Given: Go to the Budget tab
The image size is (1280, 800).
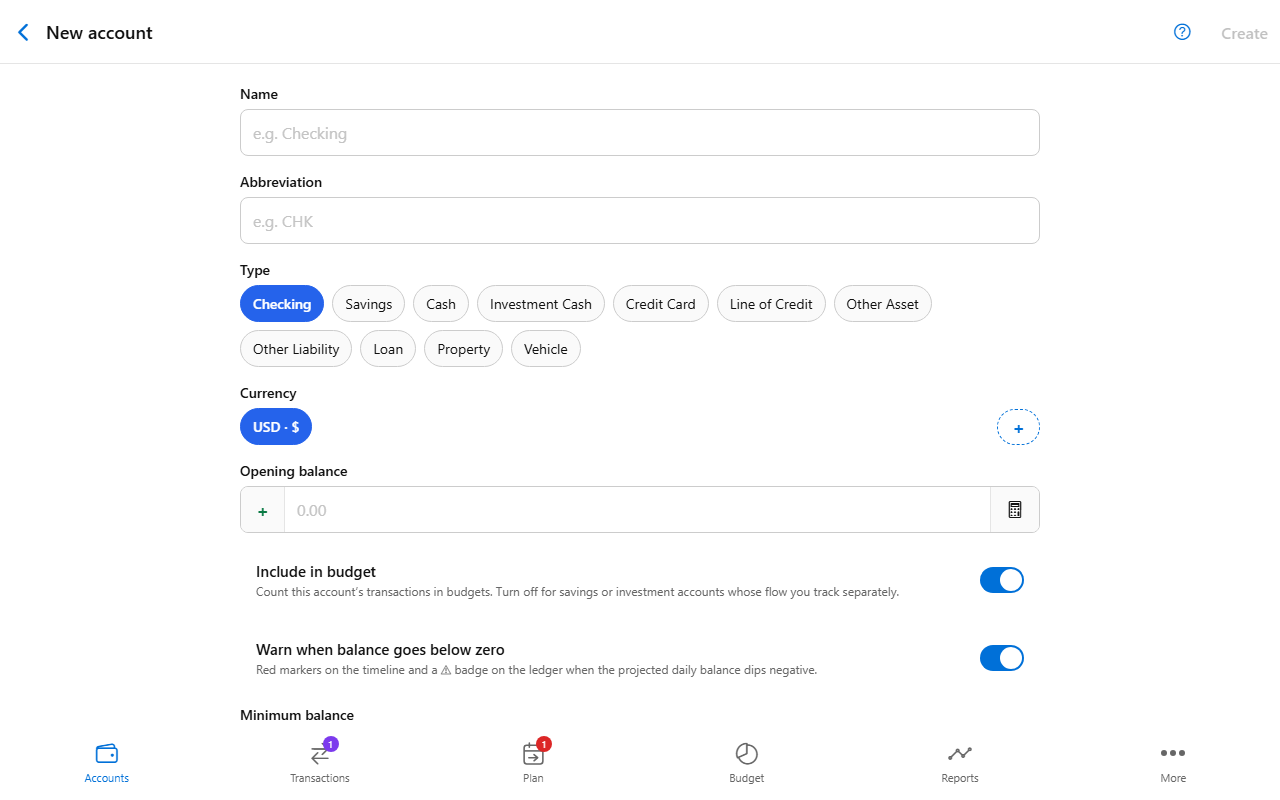Looking at the screenshot, I should click(747, 763).
